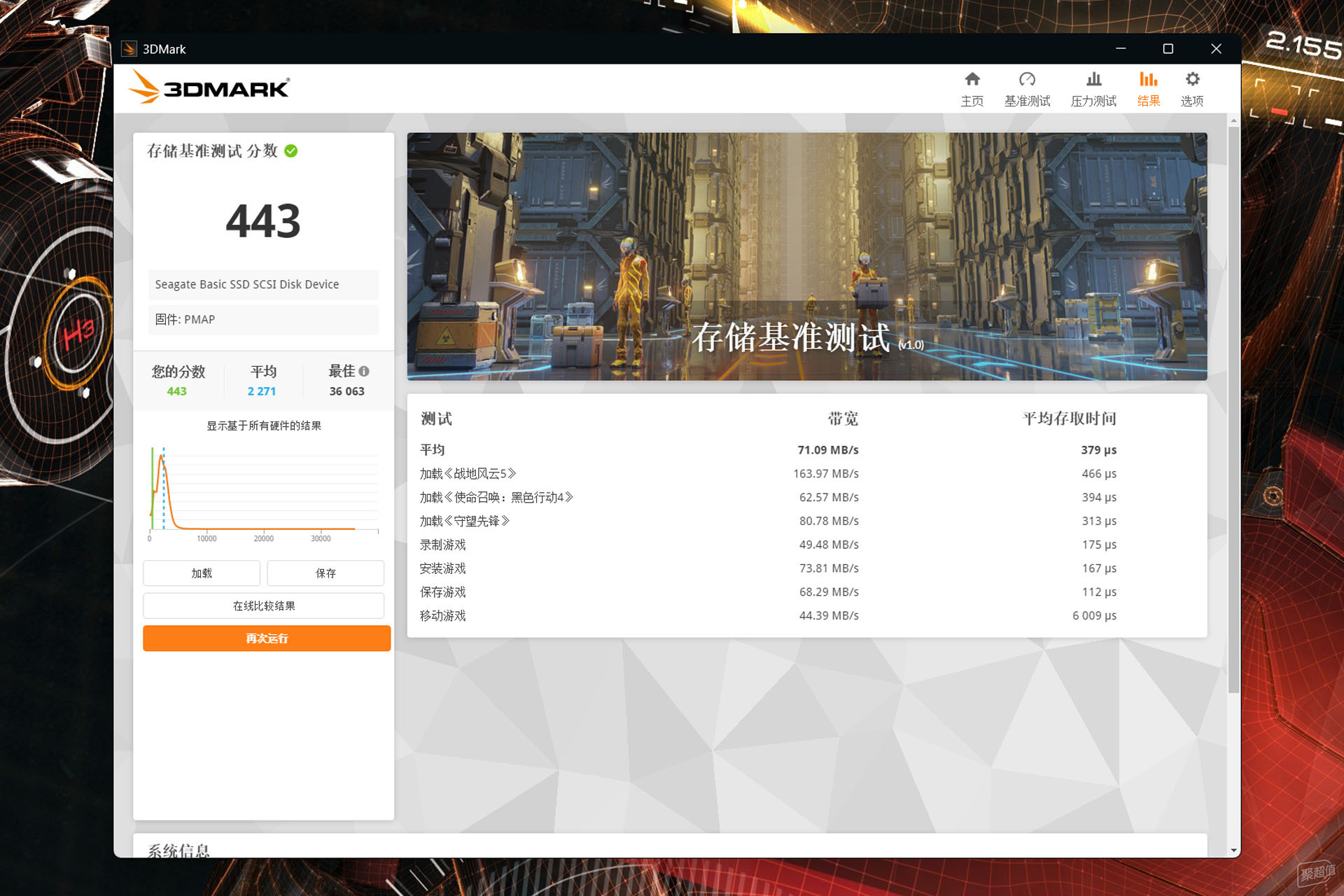This screenshot has width=1344, height=896.
Task: Click the '平均' row label in table
Action: tap(432, 449)
